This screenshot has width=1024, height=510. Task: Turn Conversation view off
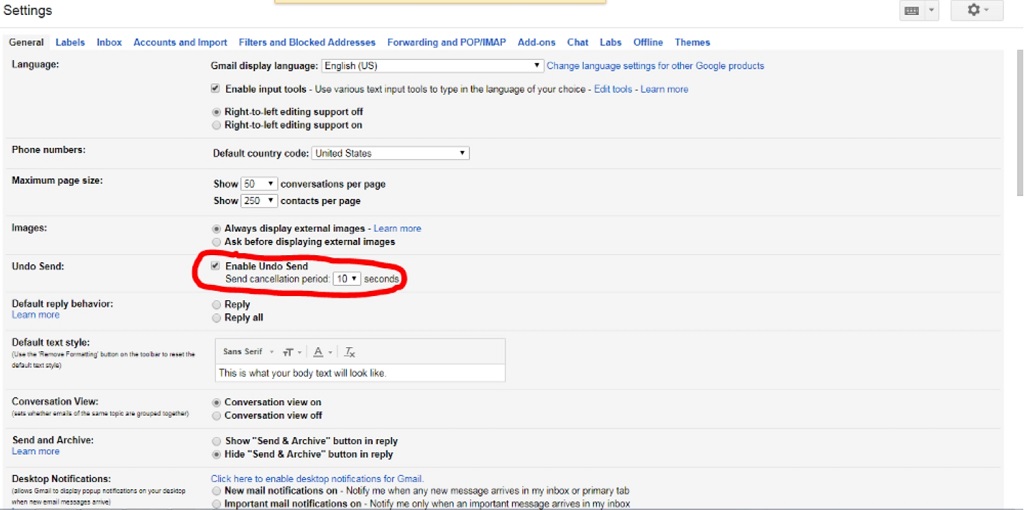217,415
